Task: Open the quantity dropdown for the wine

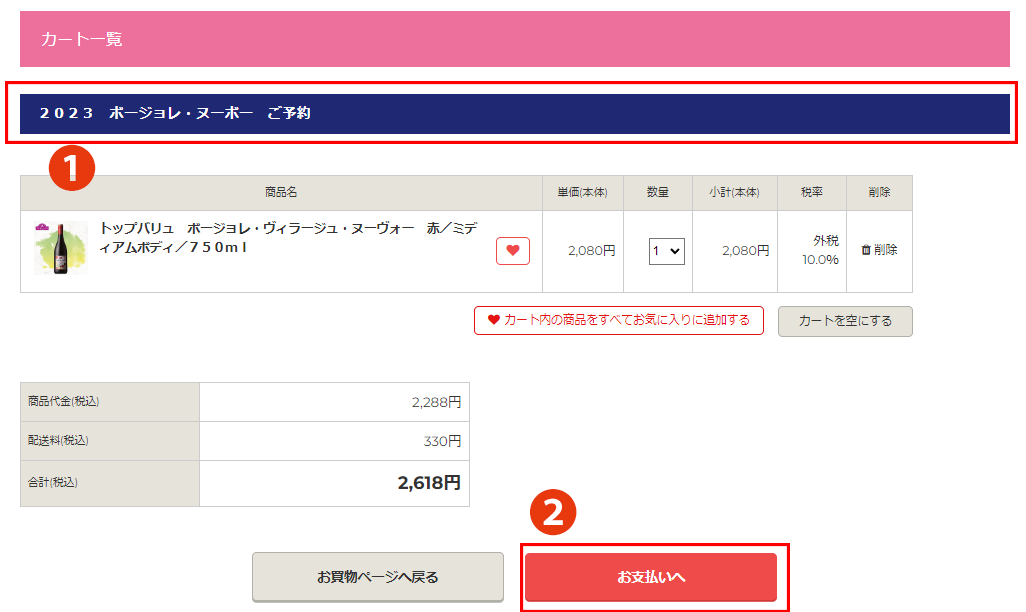Action: (666, 251)
